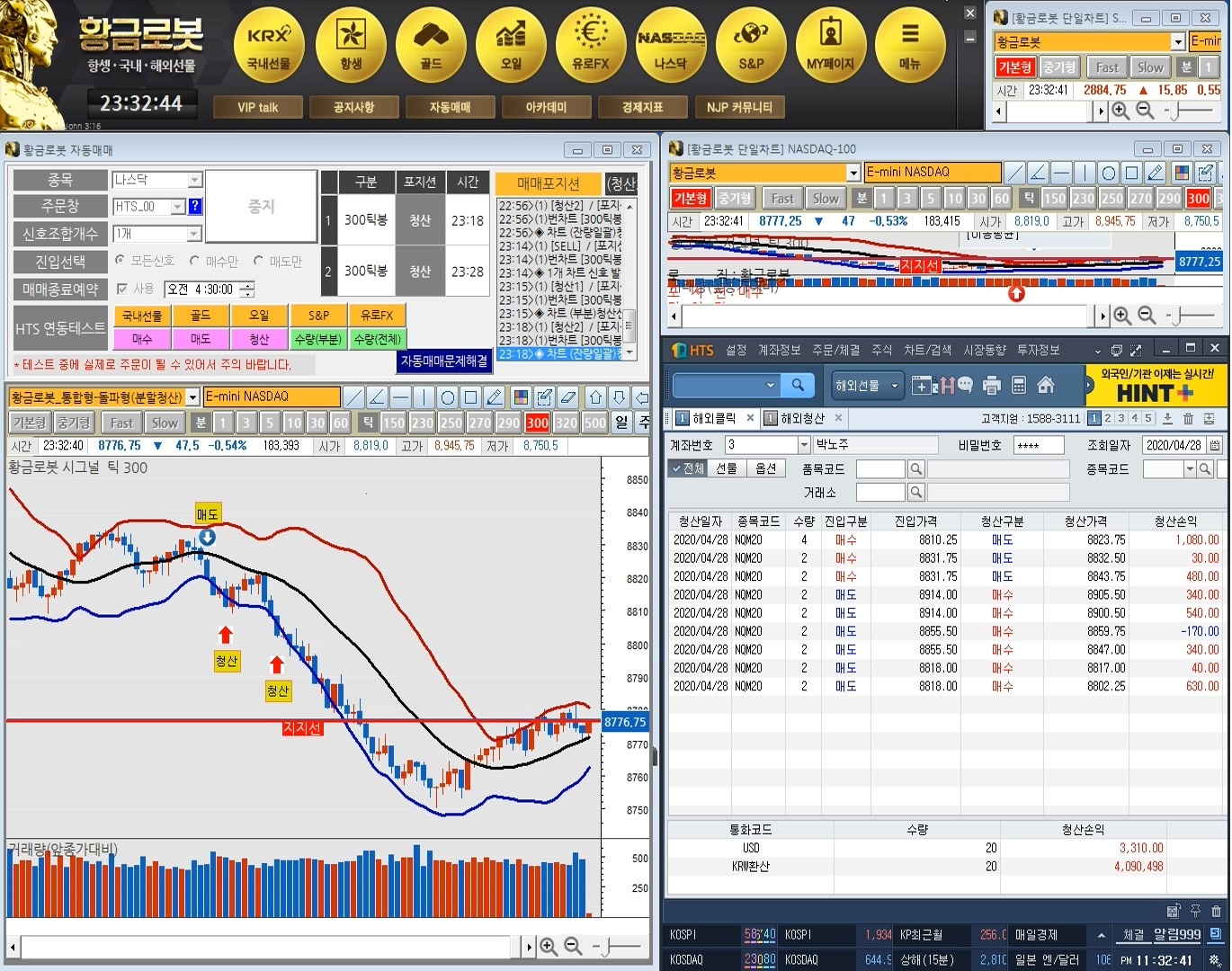Toggle 사용 checkbox for 매매종료예약
1232x971 pixels.
pyautogui.click(x=136, y=289)
